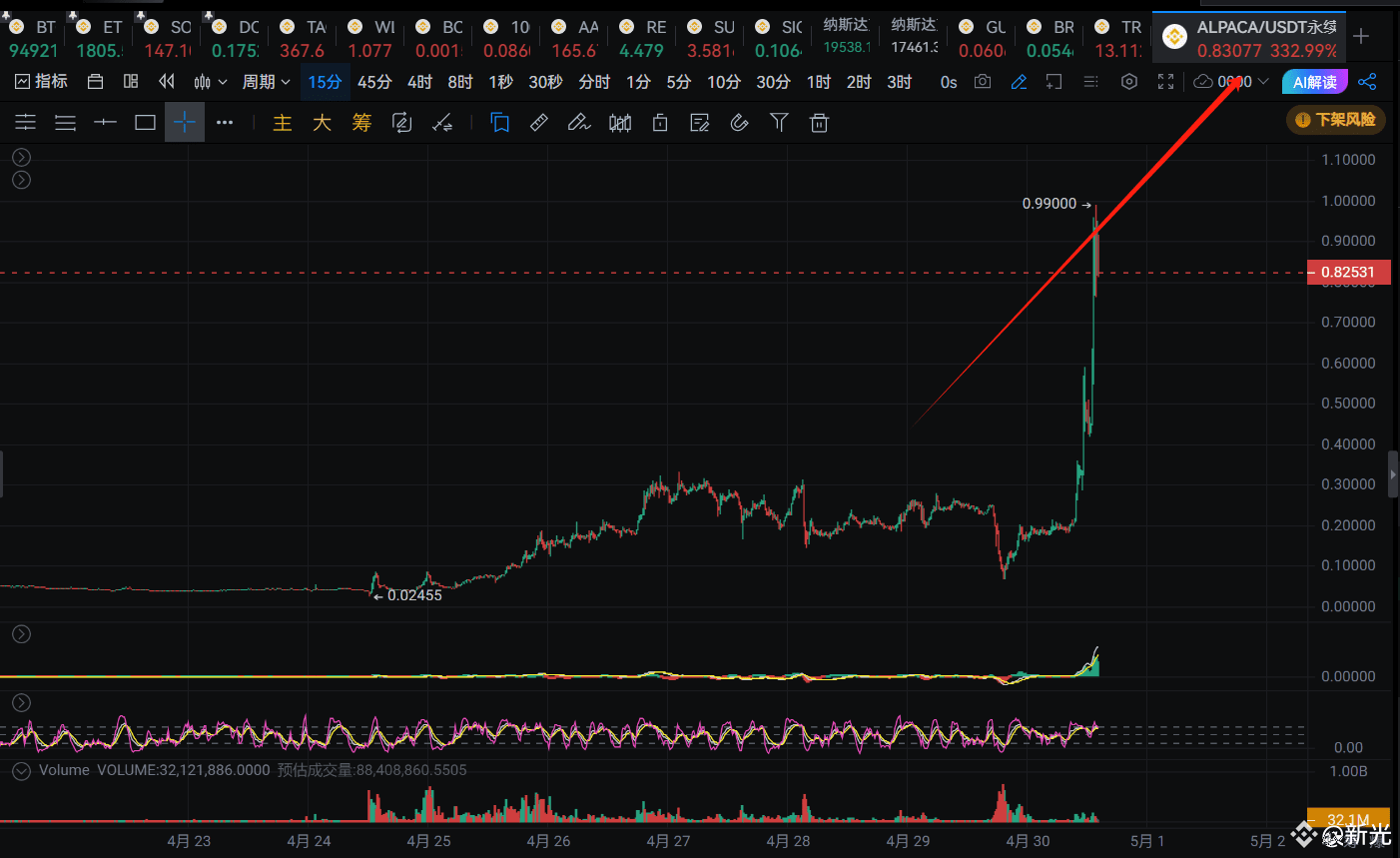The width and height of the screenshot is (1400, 858).
Task: Select the horizontal line segment tool
Action: pos(105,122)
